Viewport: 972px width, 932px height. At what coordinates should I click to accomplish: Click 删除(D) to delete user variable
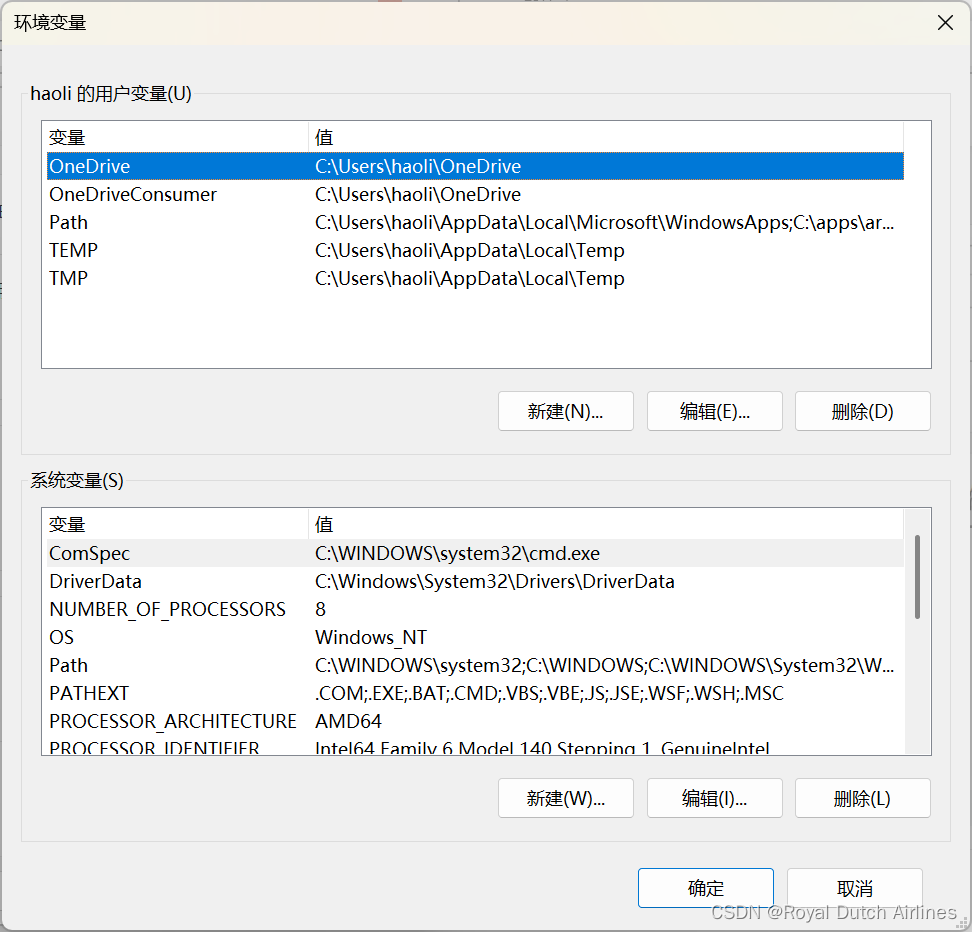click(x=862, y=411)
